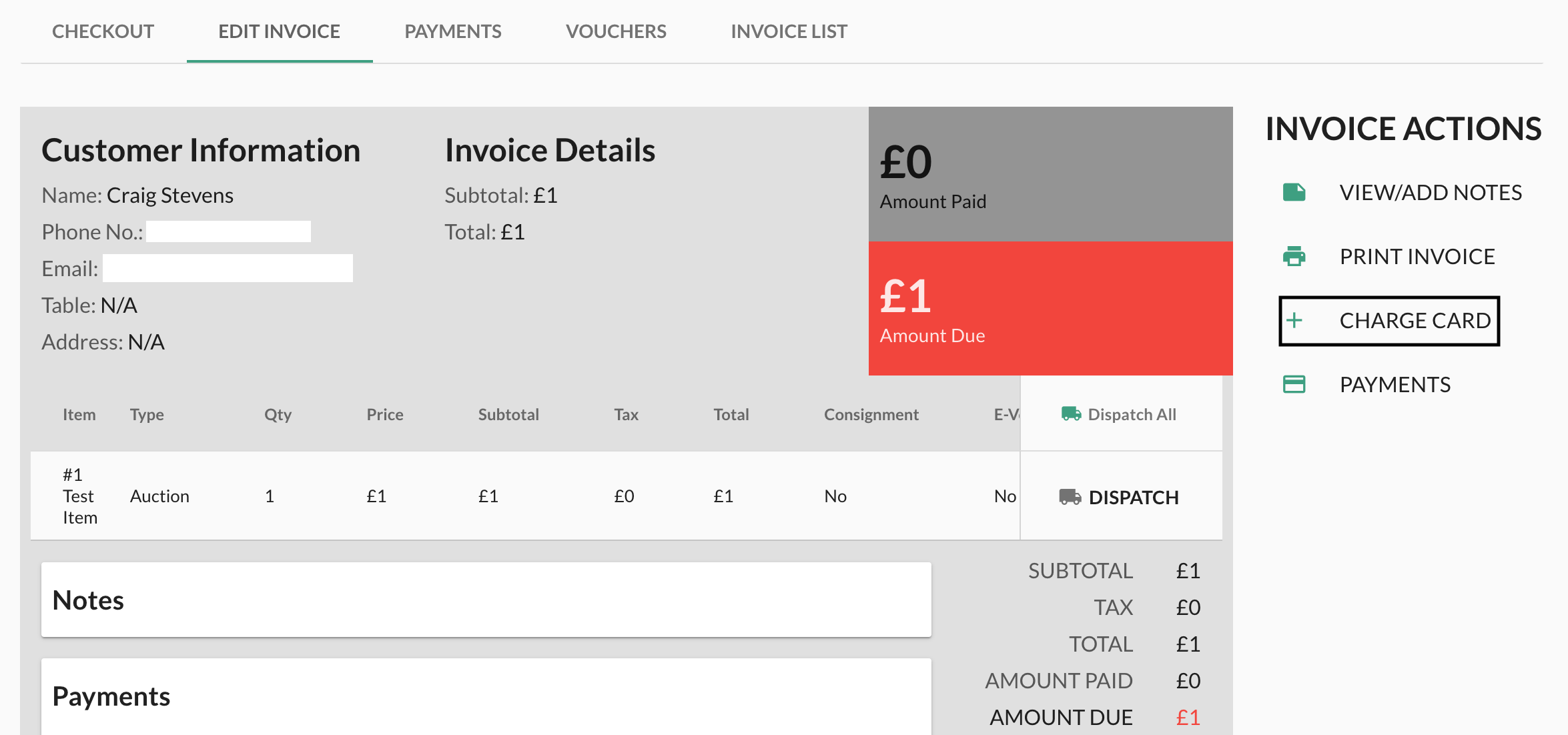Switch to the Payments tab
The height and width of the screenshot is (735, 1568).
(452, 31)
